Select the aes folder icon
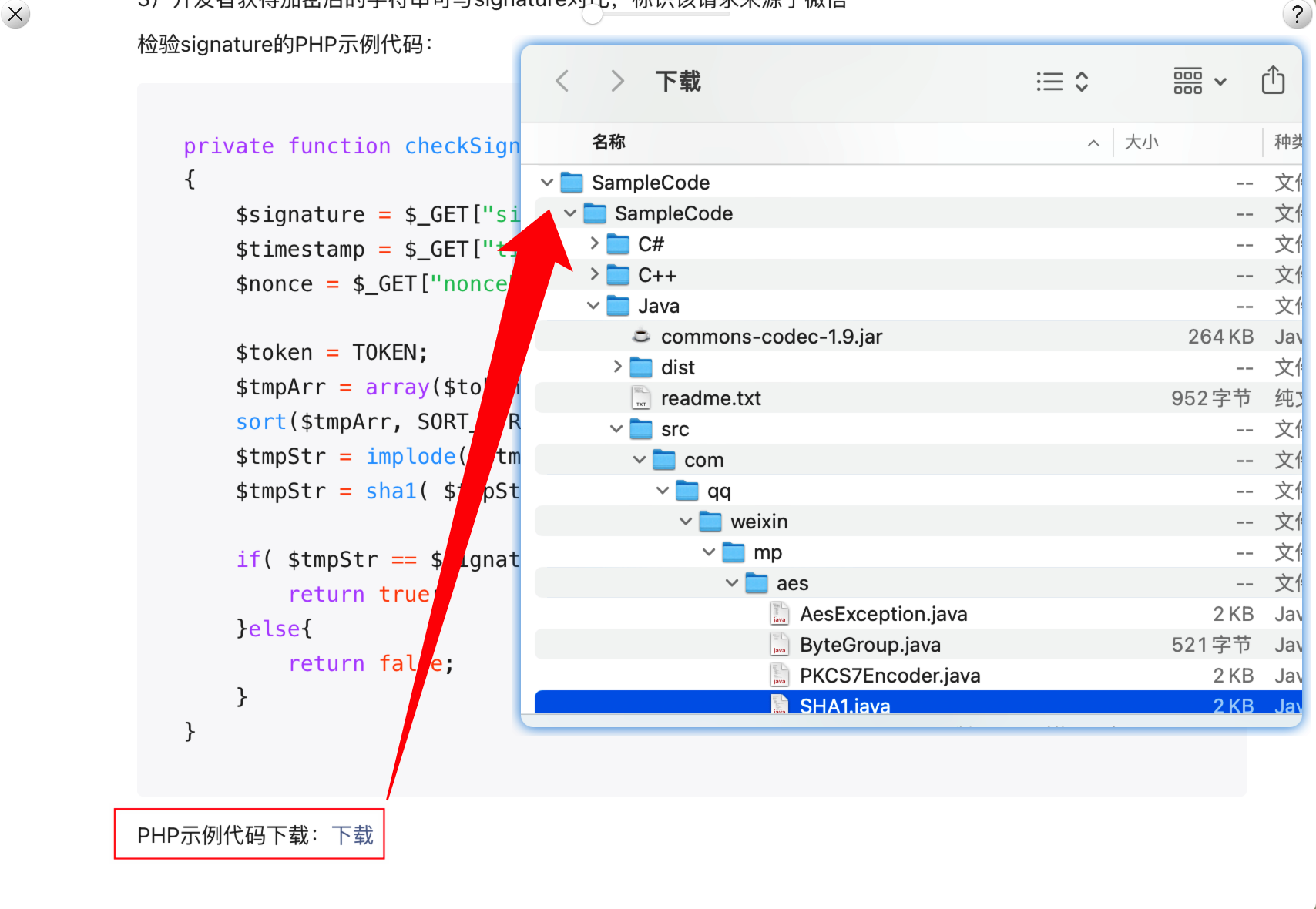 coord(757,583)
